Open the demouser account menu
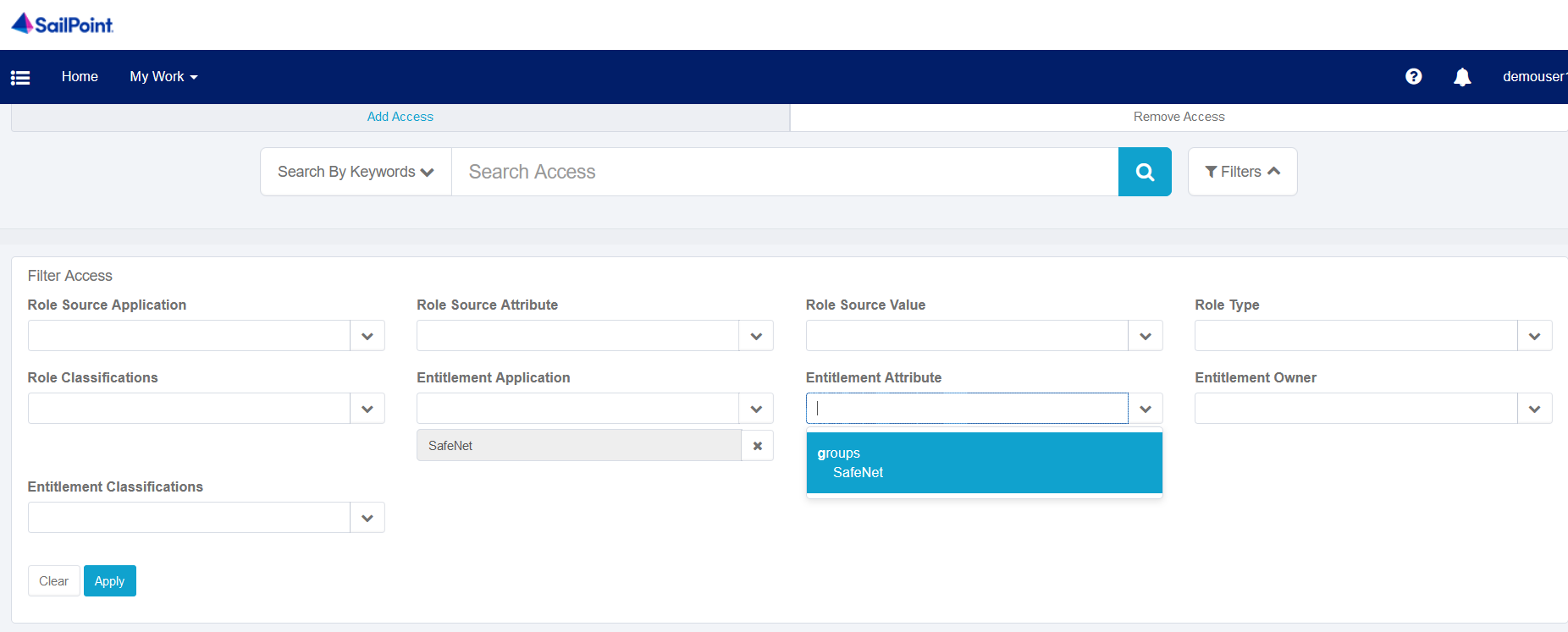1568x632 pixels. pos(1534,77)
